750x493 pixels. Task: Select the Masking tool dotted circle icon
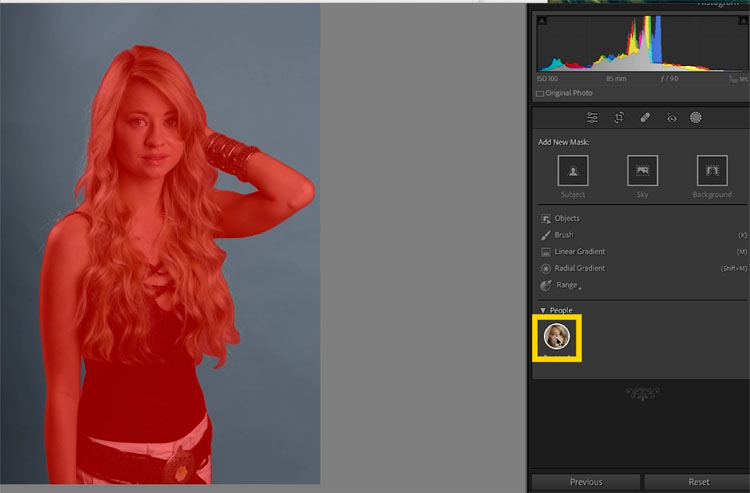click(x=695, y=118)
